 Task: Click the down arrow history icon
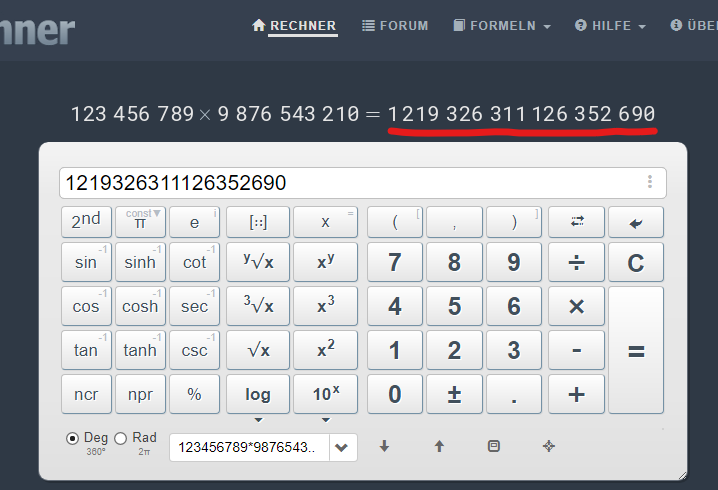pos(384,446)
